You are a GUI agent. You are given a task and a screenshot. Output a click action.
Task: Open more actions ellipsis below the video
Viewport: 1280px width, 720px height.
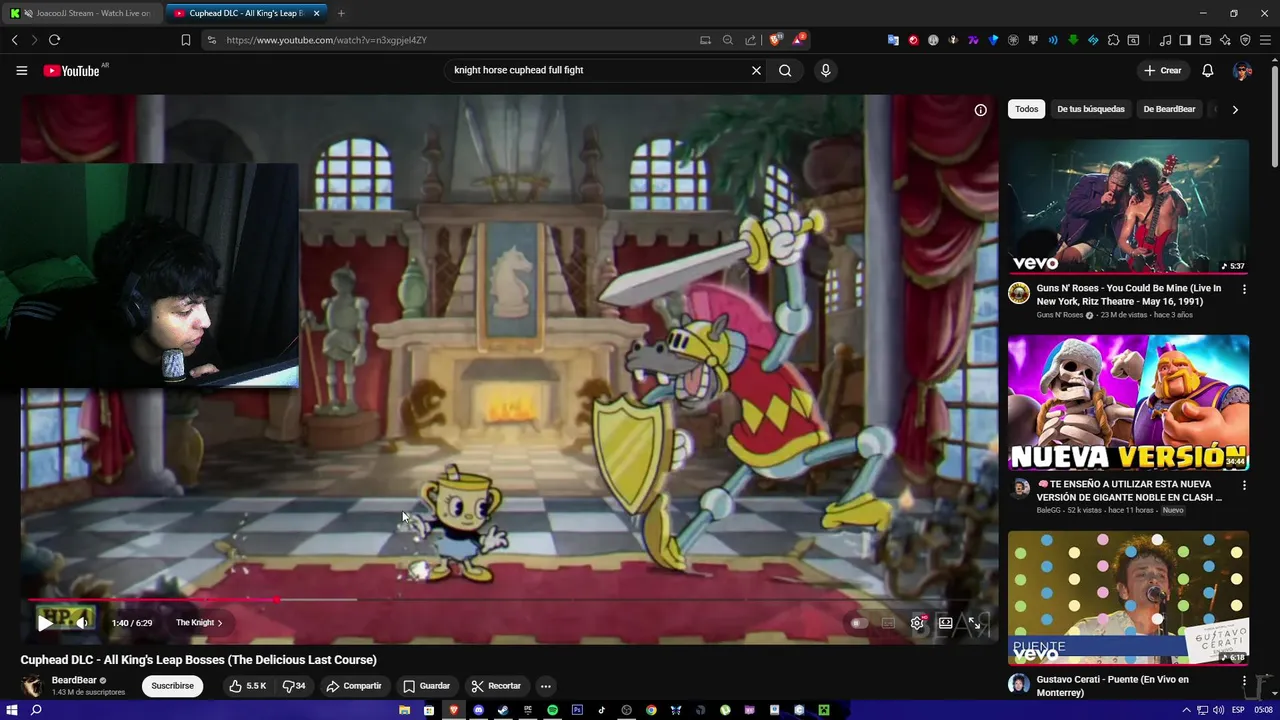(x=545, y=686)
